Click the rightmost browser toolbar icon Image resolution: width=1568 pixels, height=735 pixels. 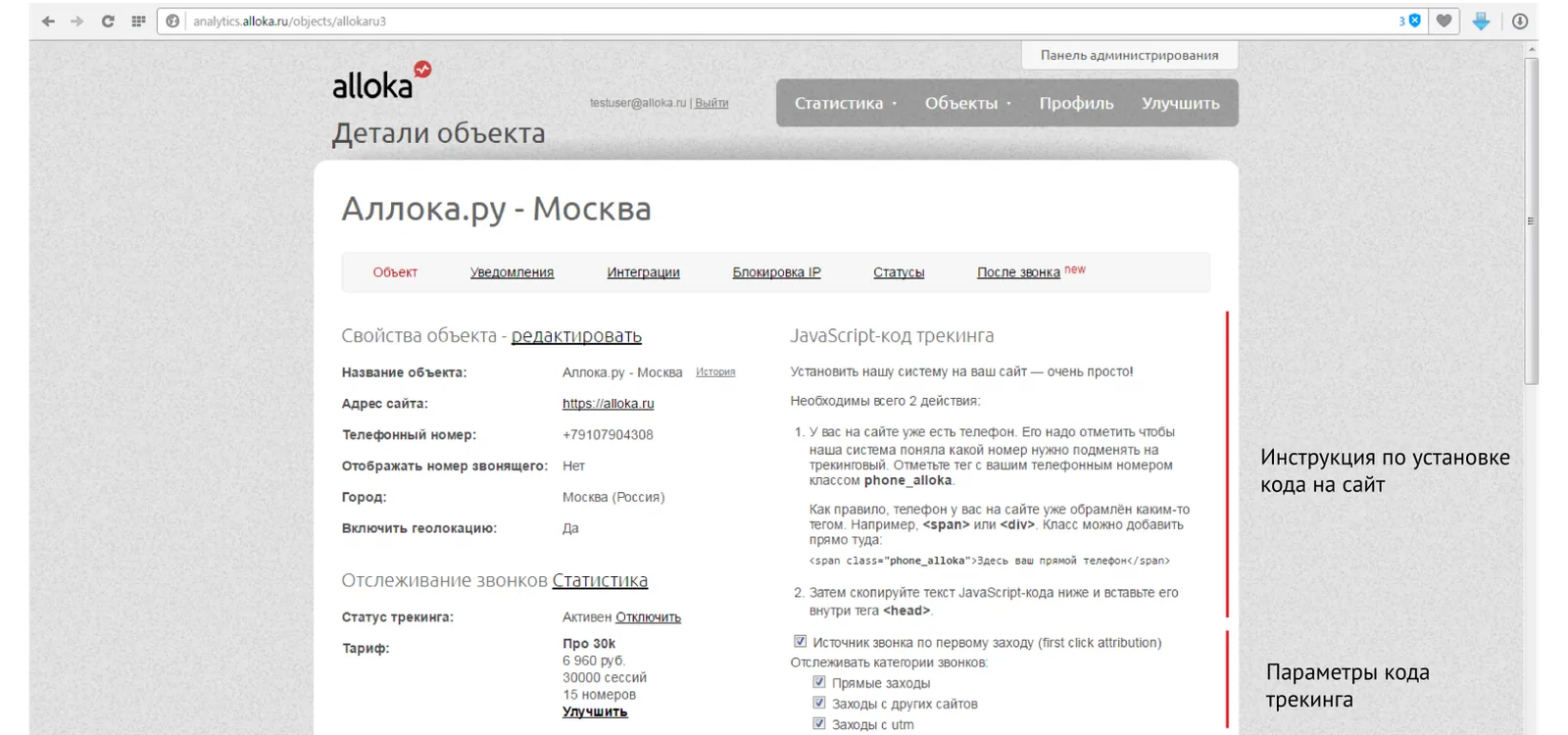1520,22
